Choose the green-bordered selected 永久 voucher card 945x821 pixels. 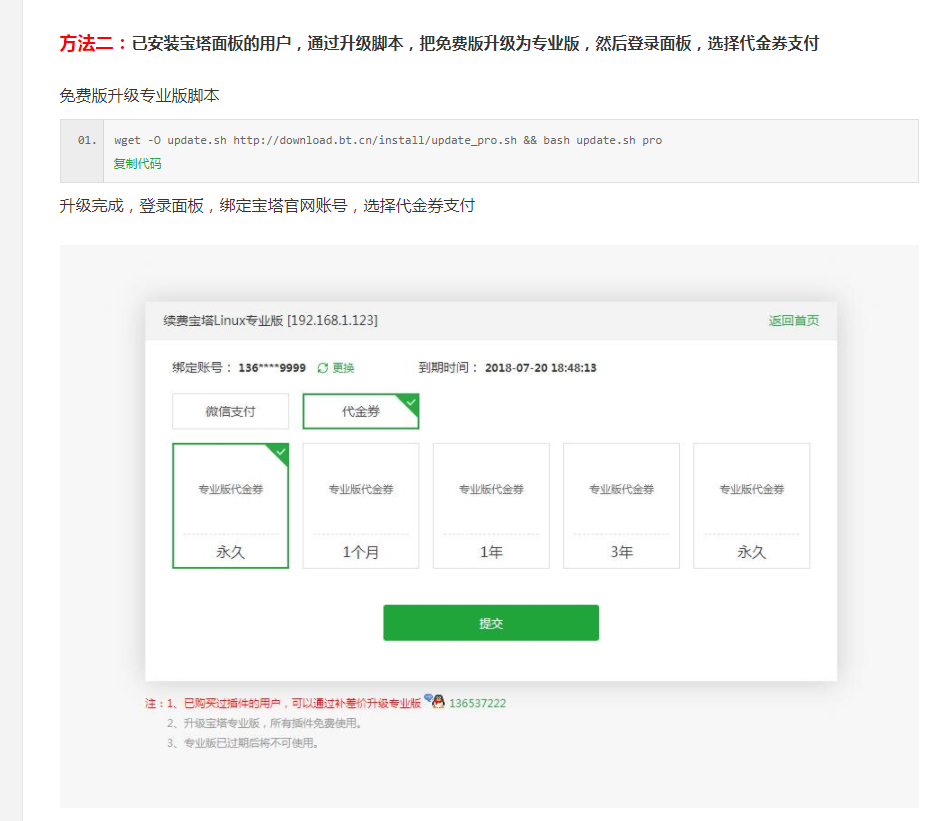tap(230, 506)
